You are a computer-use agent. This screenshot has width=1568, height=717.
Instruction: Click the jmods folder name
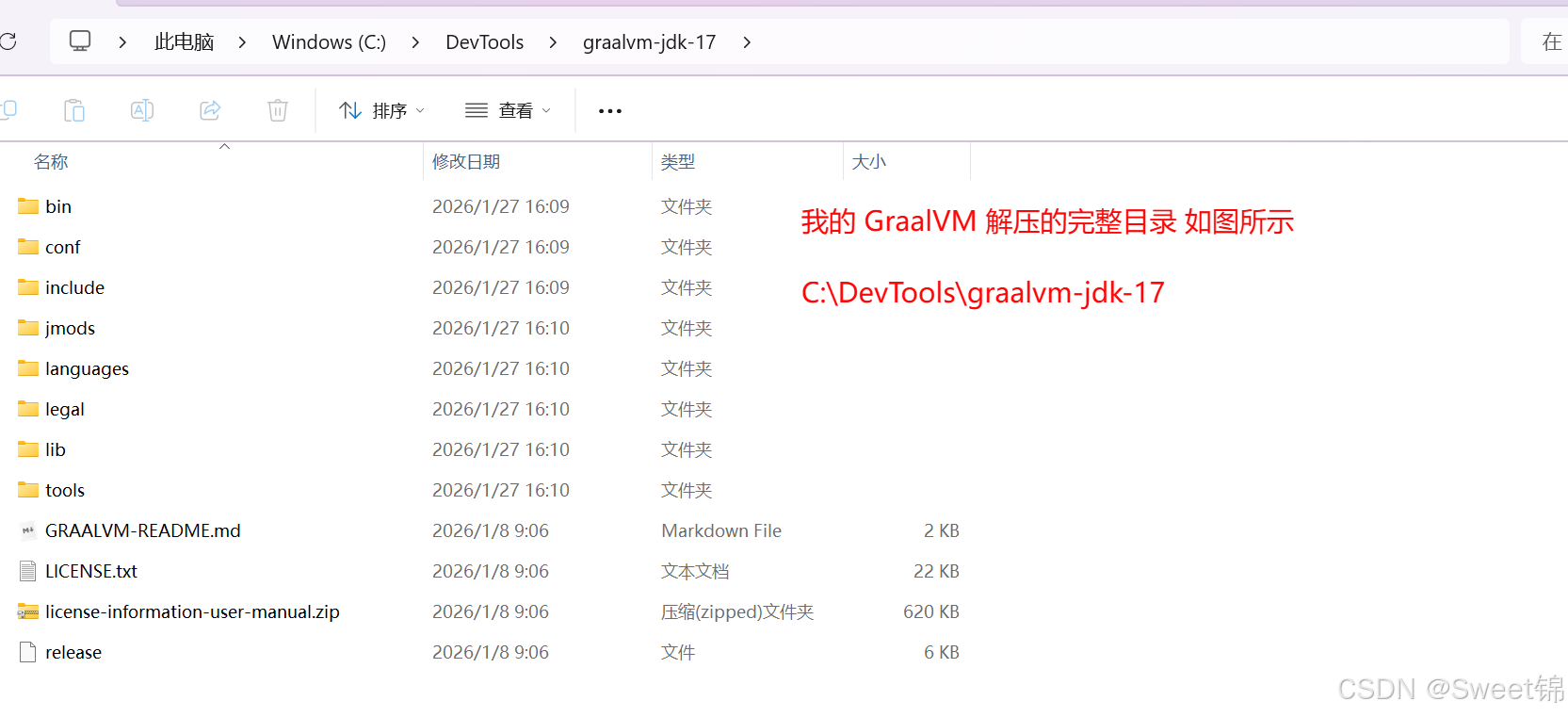point(70,328)
